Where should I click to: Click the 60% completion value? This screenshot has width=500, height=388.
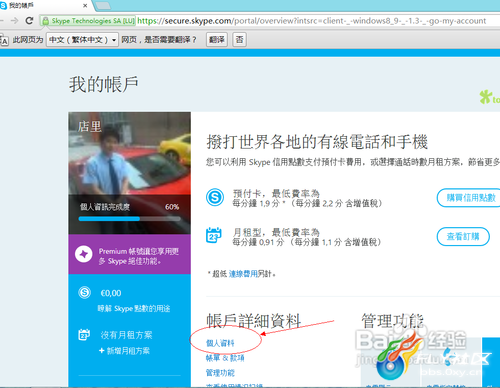point(172,207)
